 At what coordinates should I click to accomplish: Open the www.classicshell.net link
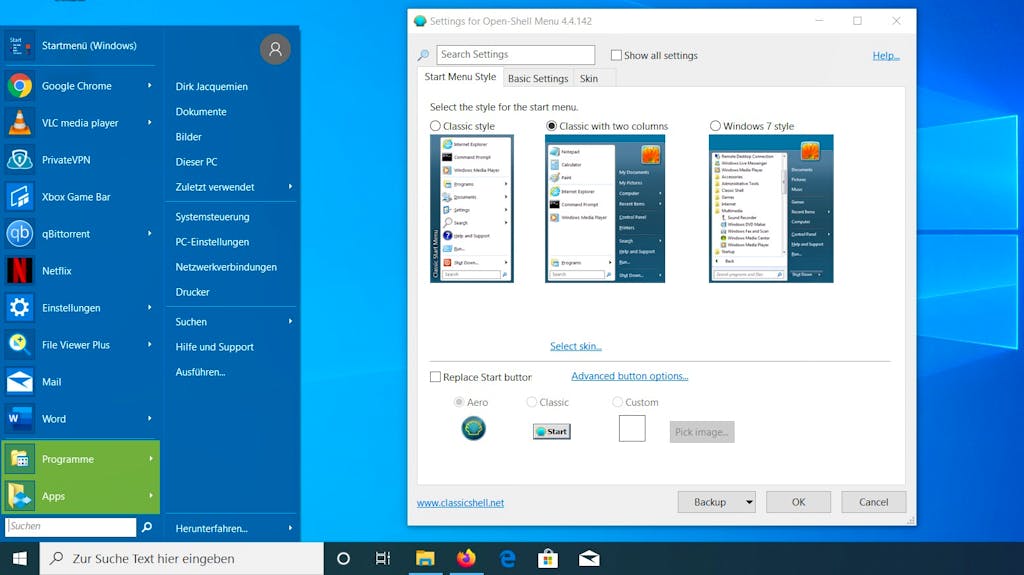460,503
